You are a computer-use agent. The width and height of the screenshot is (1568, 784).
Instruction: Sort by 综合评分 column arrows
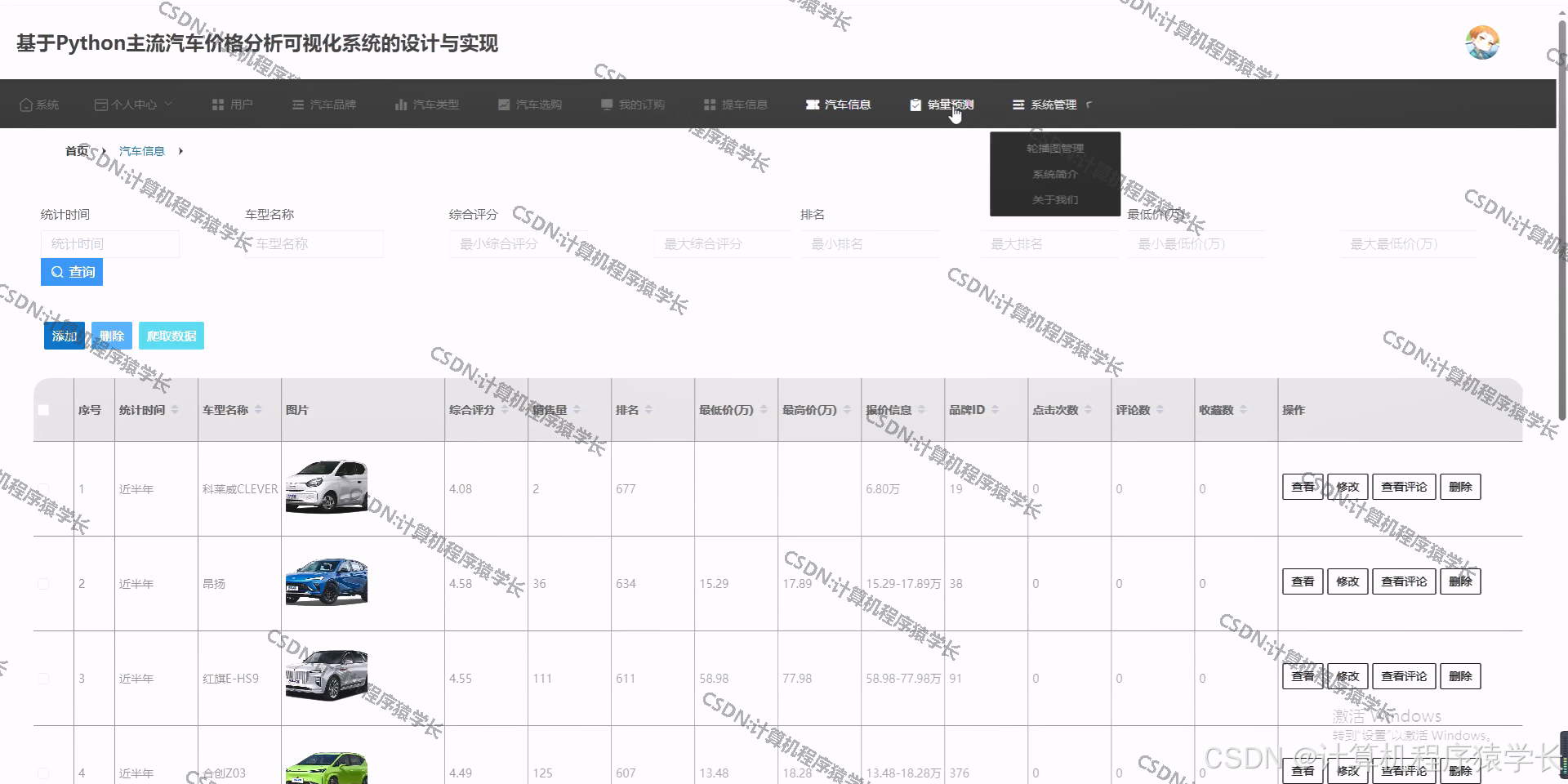click(505, 410)
